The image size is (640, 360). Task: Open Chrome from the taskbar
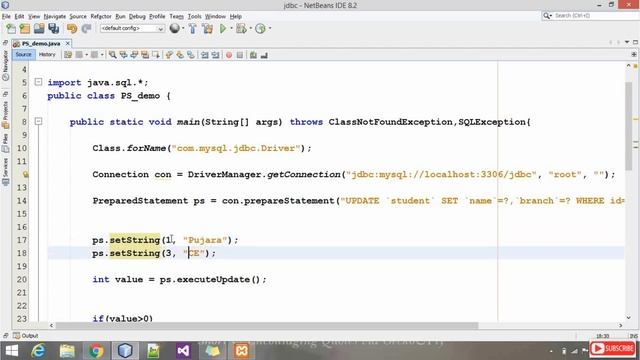pos(96,351)
